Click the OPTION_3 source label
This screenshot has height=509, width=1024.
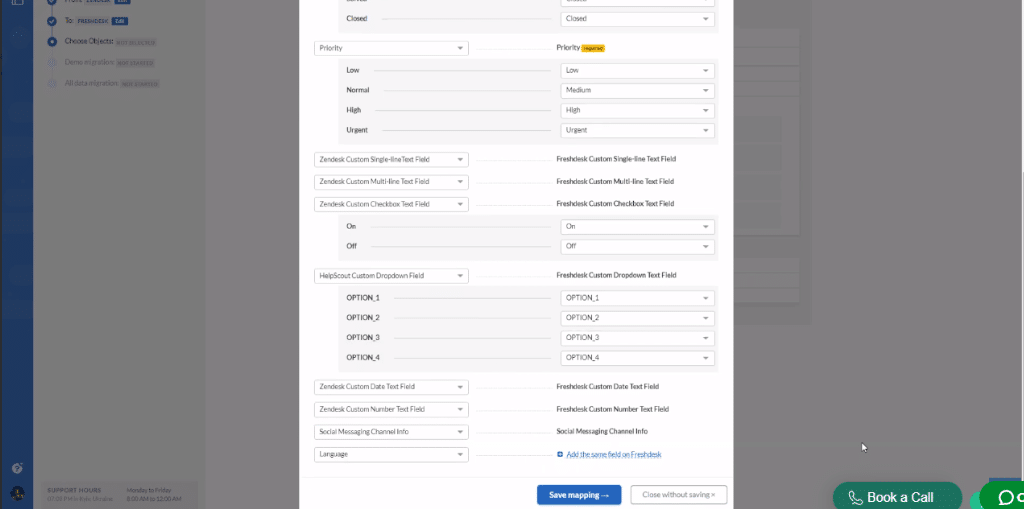point(362,338)
